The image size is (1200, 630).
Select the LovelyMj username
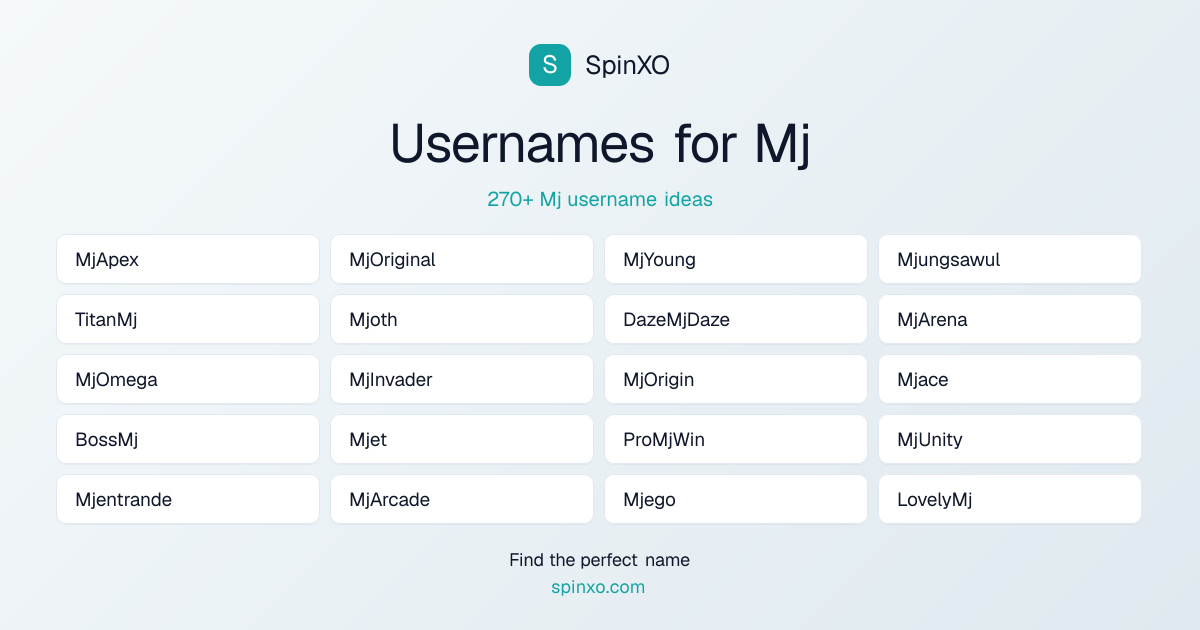pos(1010,499)
